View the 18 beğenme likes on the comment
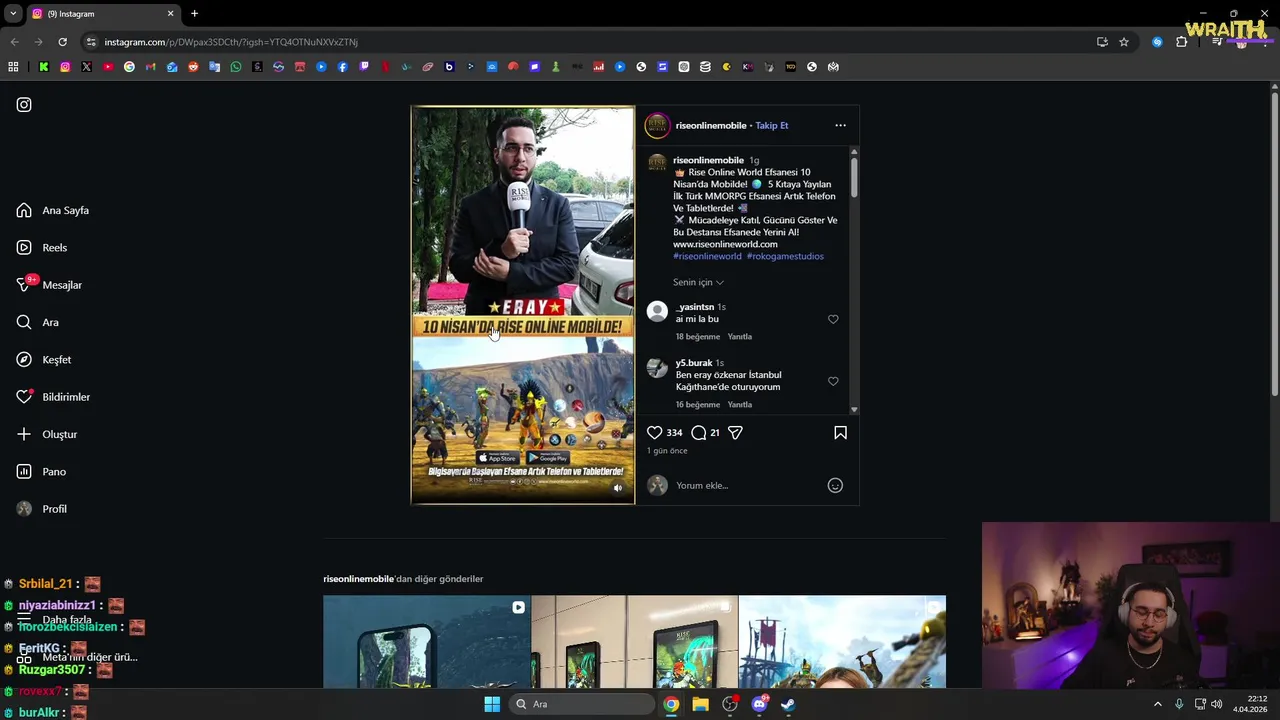The width and height of the screenshot is (1280, 720). (x=698, y=337)
